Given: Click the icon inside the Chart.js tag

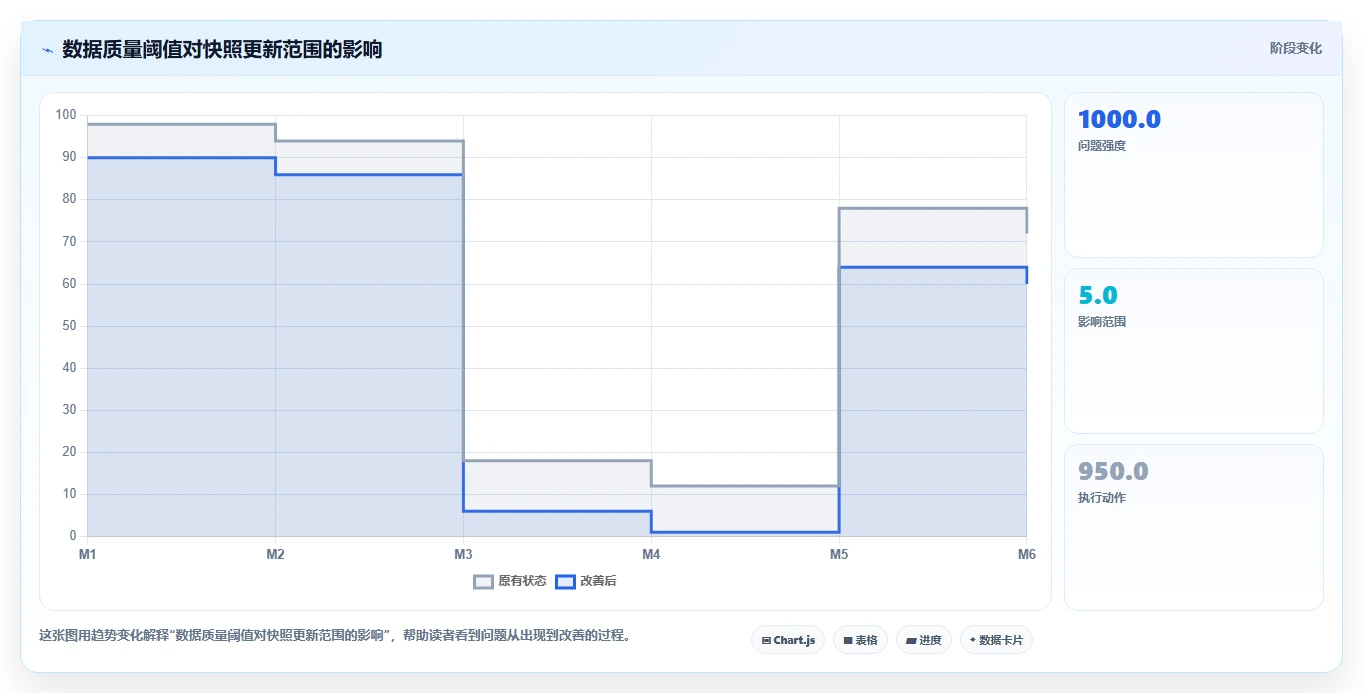Looking at the screenshot, I should click(766, 640).
